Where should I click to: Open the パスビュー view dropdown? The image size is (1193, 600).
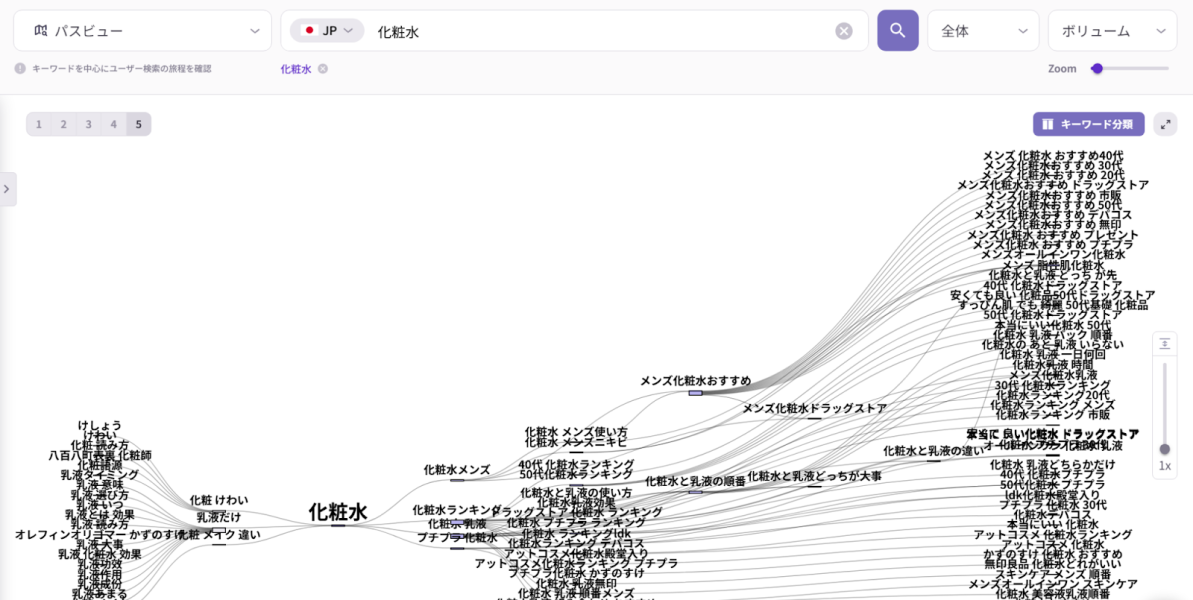click(142, 31)
